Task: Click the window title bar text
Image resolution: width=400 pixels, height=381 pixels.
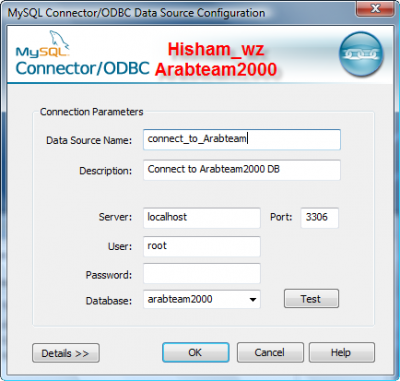Action: point(136,13)
